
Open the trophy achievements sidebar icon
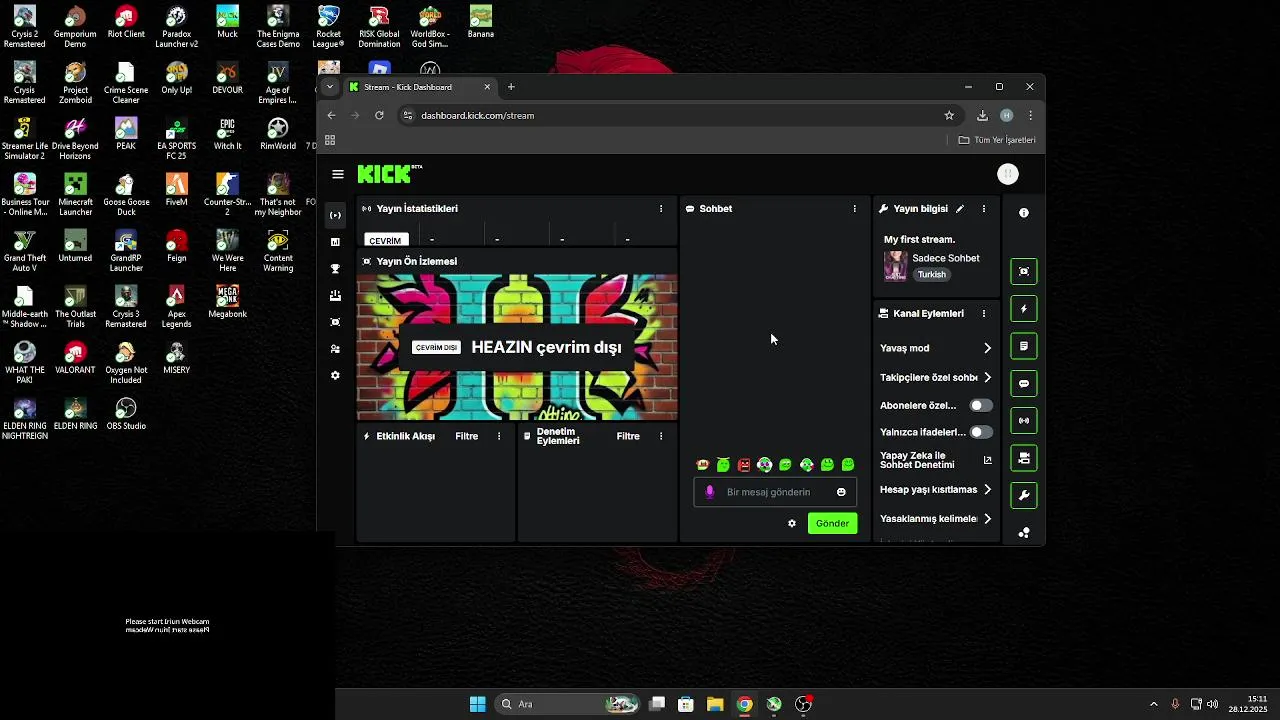(335, 269)
